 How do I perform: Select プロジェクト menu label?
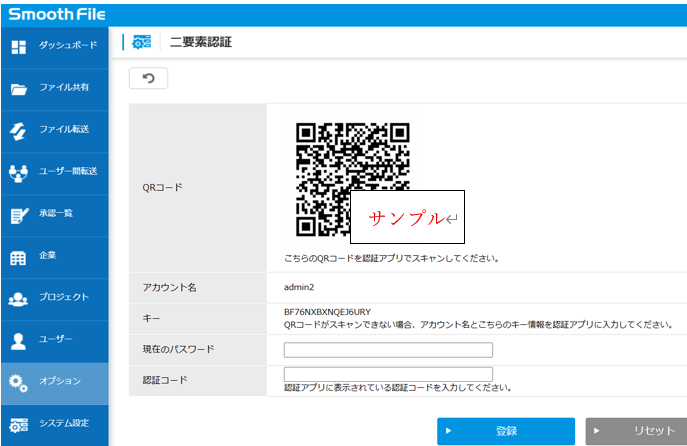coord(64,297)
